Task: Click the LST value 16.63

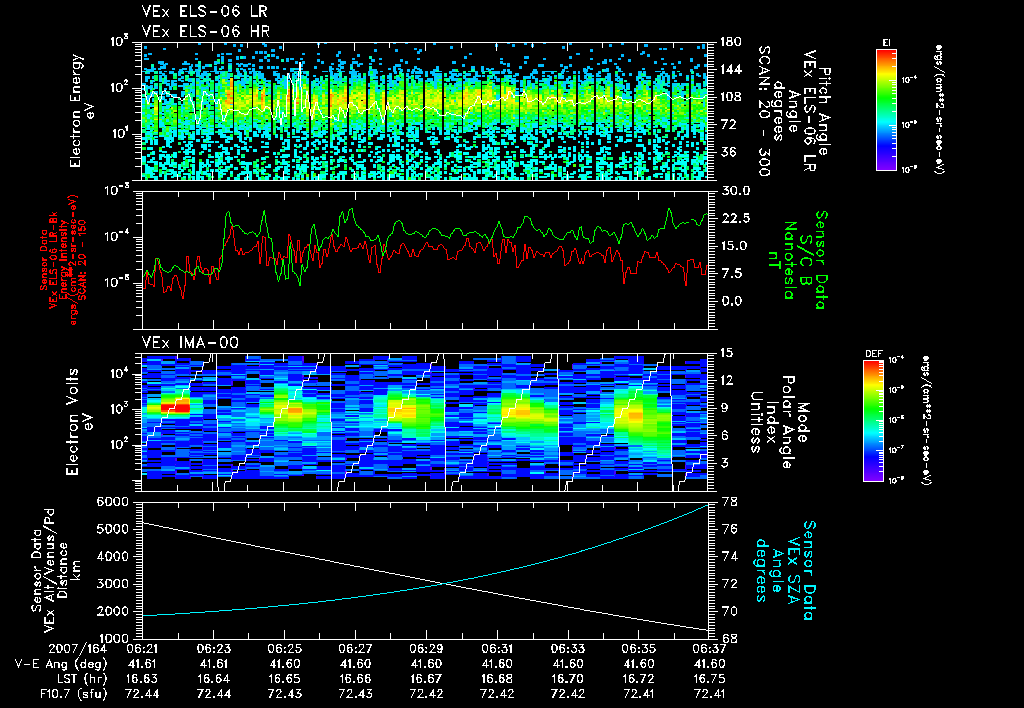Action: (x=142, y=679)
